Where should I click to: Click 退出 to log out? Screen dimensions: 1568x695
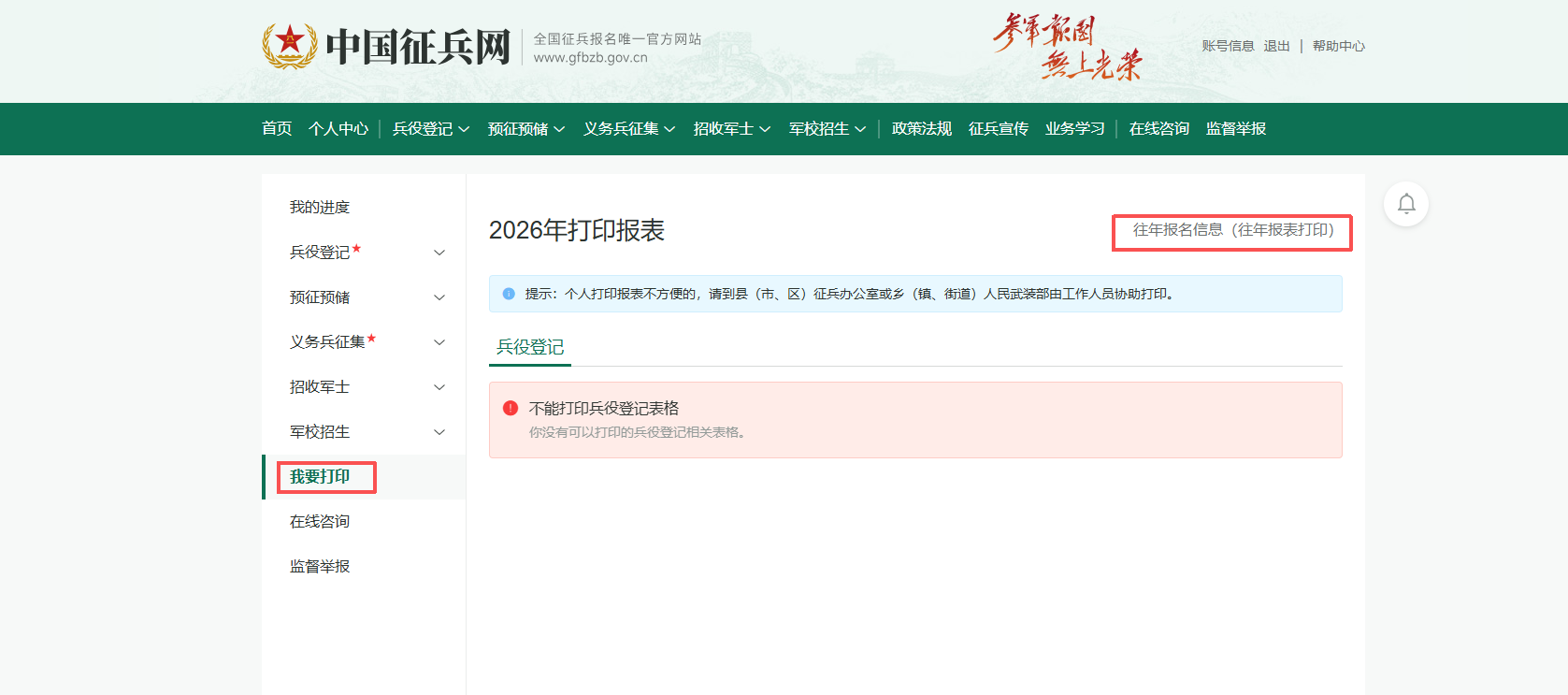coord(1276,46)
